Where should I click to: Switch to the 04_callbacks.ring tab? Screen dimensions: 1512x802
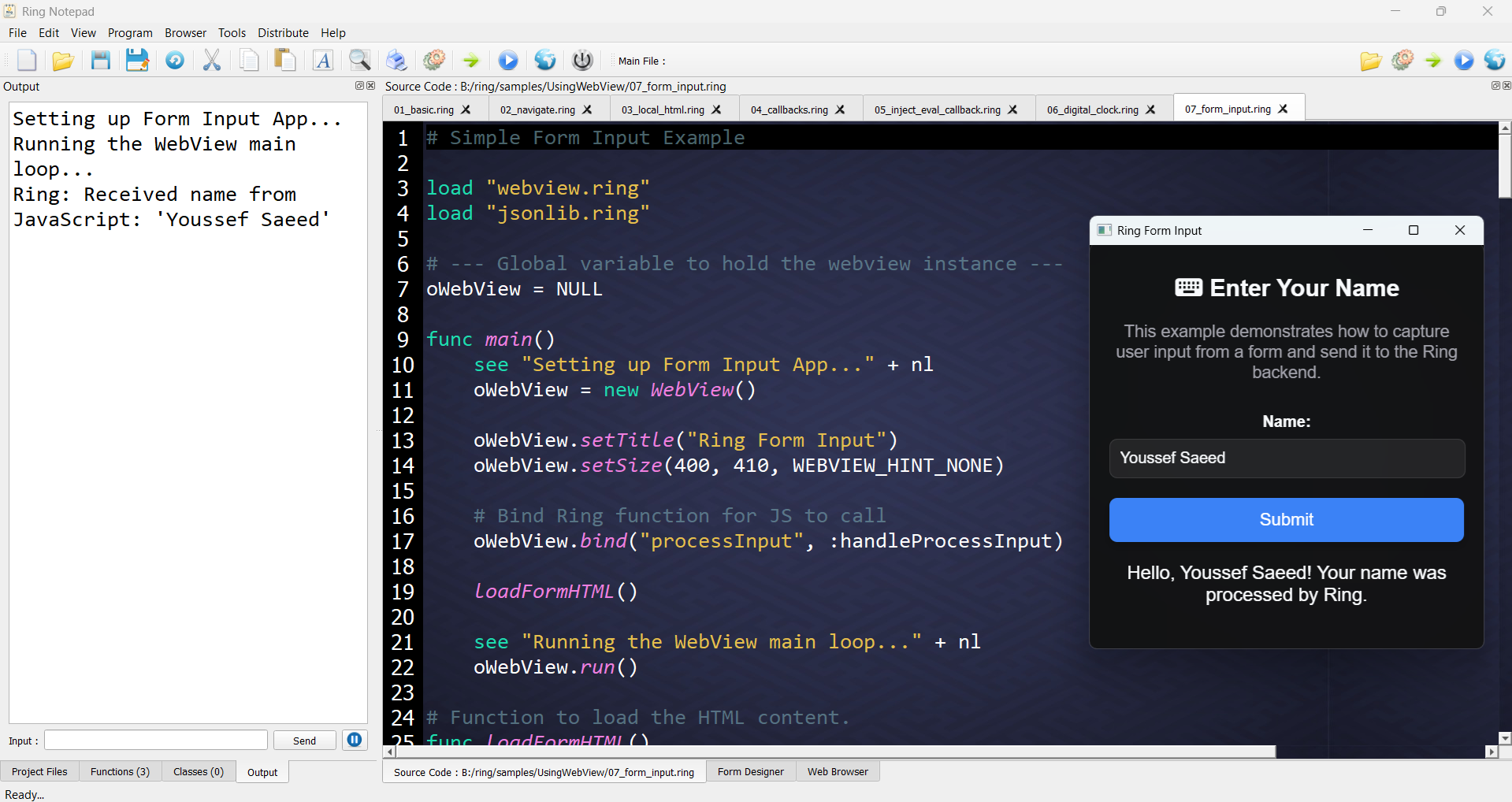pos(789,110)
